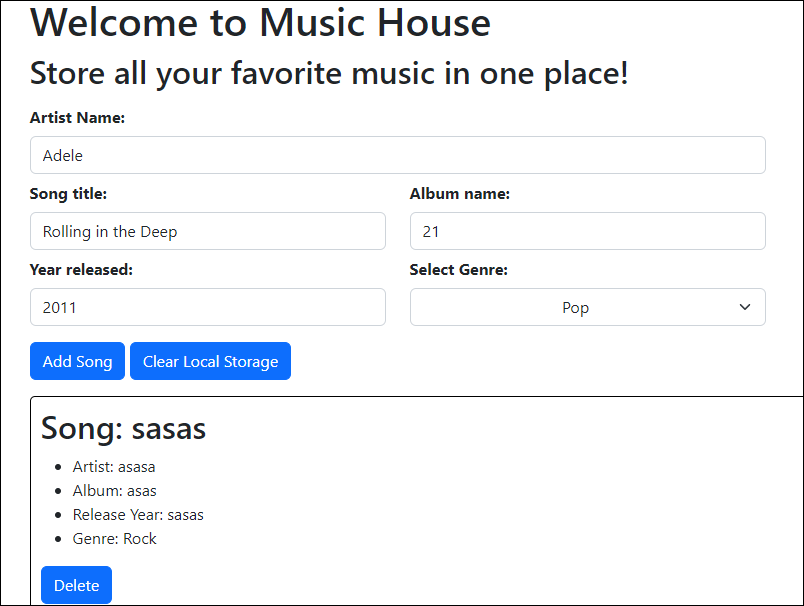Viewport: 804px width, 606px height.
Task: Delete the sasas song entry
Action: [76, 585]
